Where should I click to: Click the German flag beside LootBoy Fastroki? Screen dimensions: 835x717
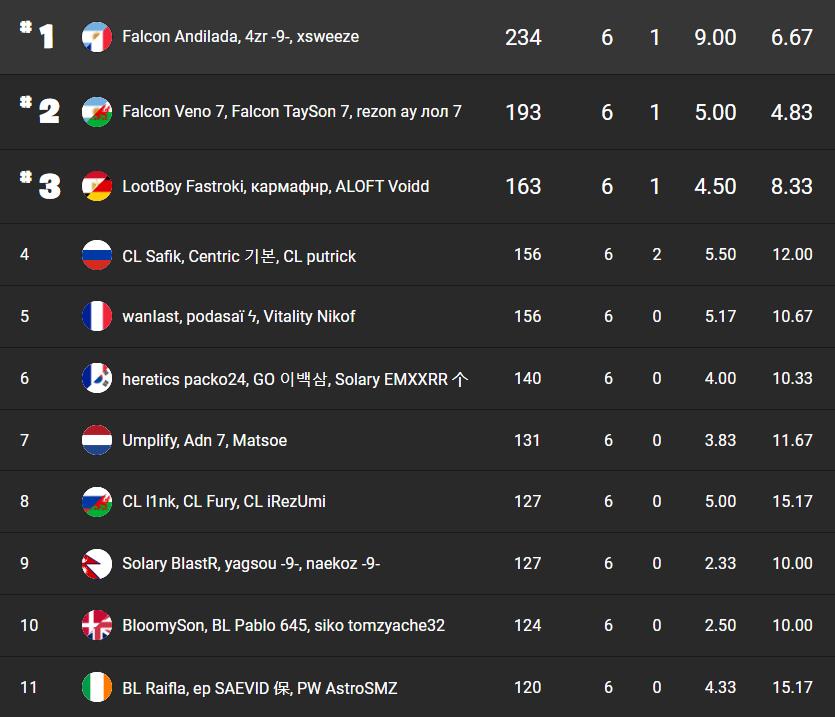click(x=97, y=186)
